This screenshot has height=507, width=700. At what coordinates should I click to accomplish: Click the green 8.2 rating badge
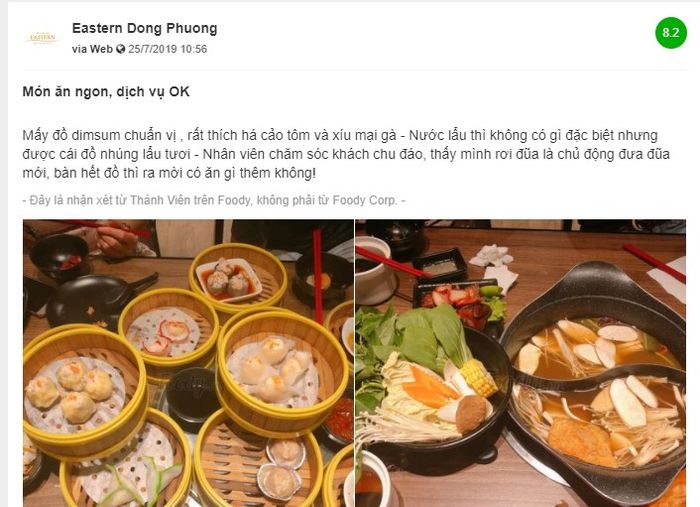point(671,33)
